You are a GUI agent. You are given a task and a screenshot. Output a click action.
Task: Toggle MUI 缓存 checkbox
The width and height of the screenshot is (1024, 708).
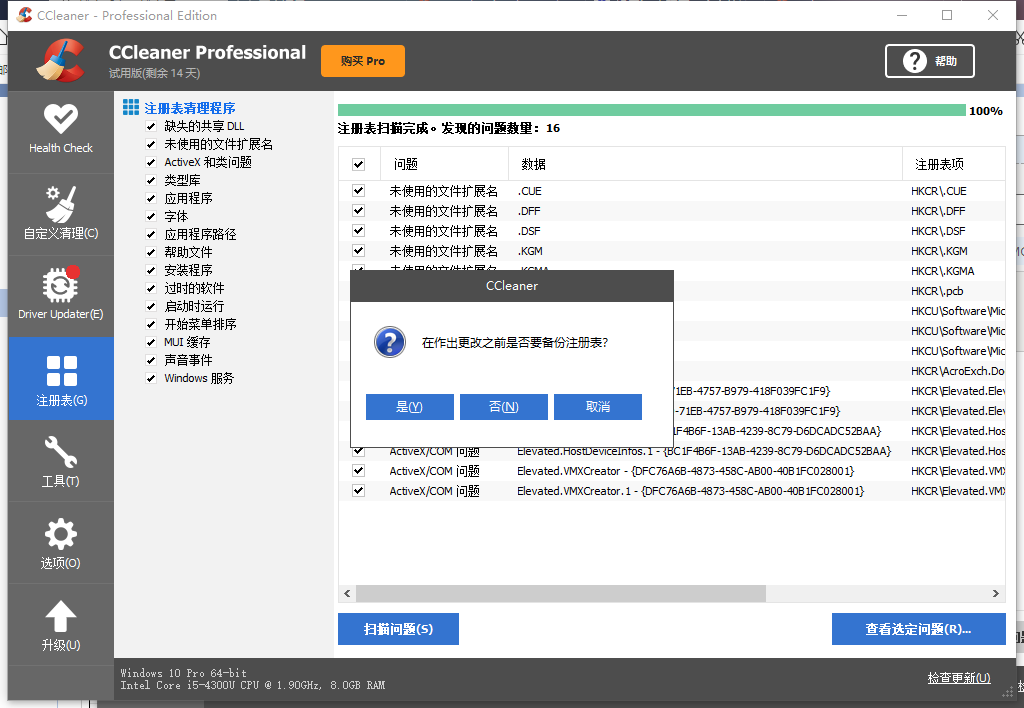[151, 342]
